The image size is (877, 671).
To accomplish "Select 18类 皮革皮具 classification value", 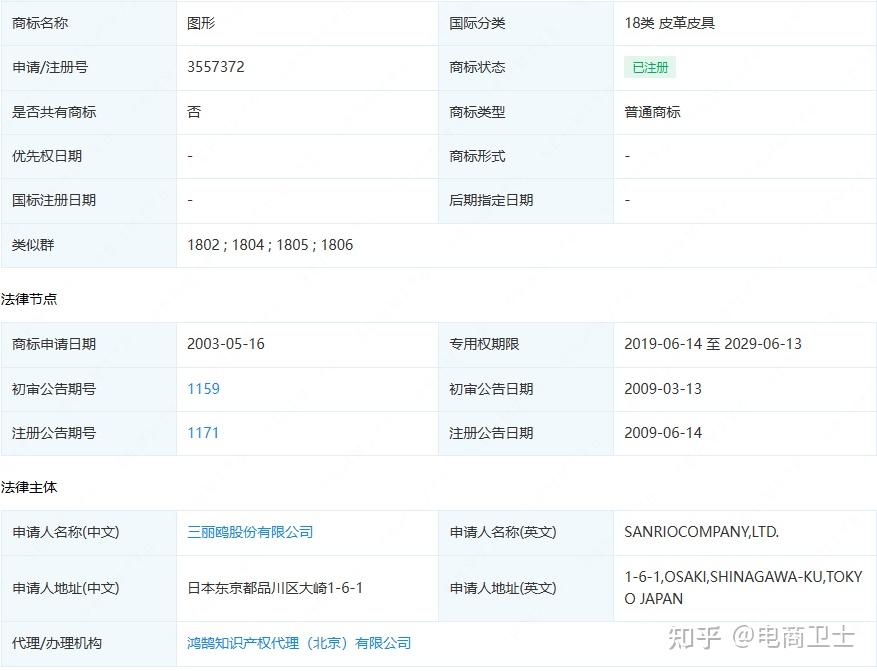I will pos(669,23).
